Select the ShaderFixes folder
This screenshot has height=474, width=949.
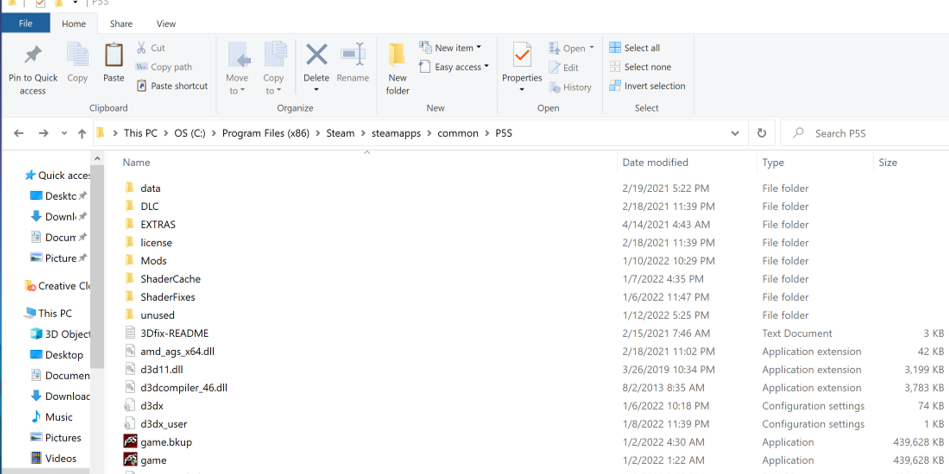coord(168,297)
